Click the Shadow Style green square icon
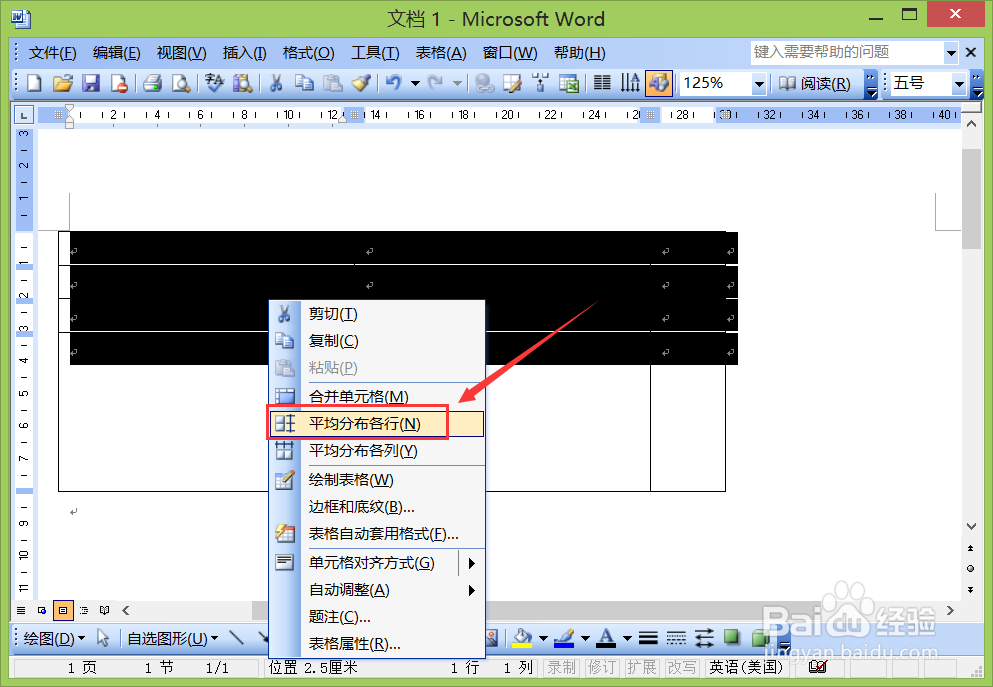This screenshot has width=993, height=687. pyautogui.click(x=731, y=637)
